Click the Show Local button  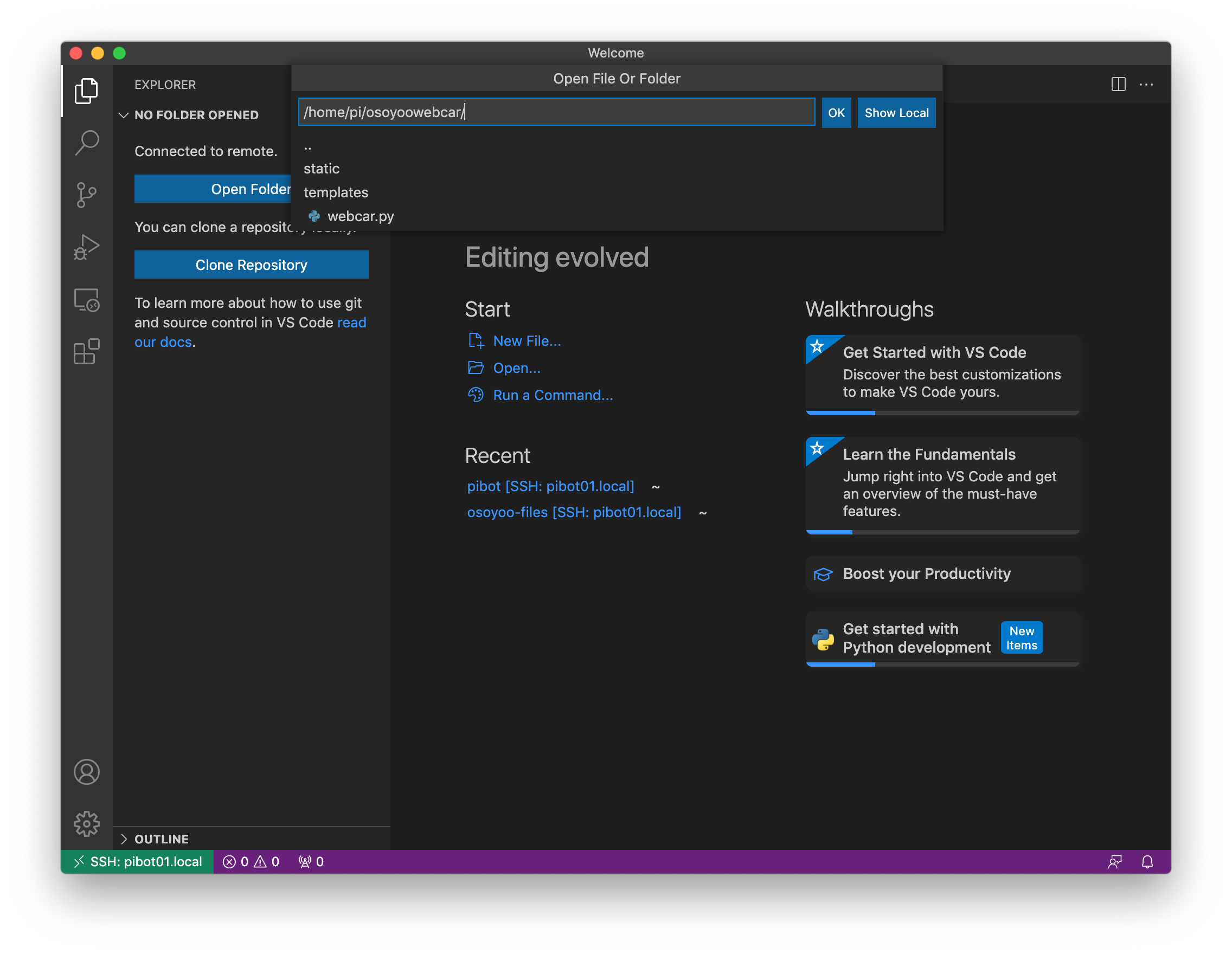[x=896, y=113]
